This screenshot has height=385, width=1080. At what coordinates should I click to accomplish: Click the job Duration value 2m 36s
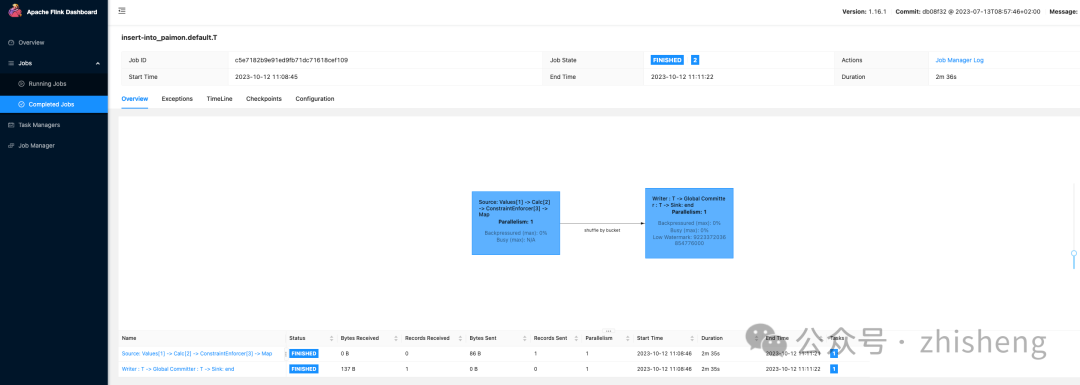(946, 77)
